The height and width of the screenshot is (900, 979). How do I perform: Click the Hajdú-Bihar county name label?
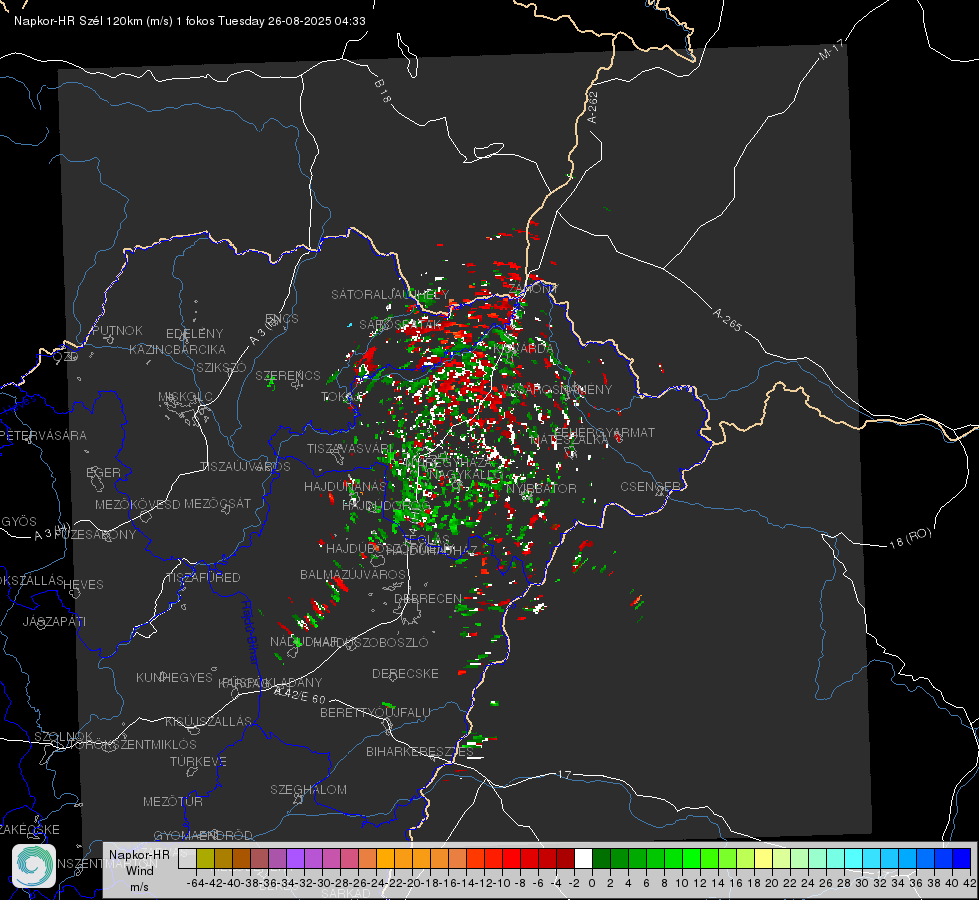(250, 632)
